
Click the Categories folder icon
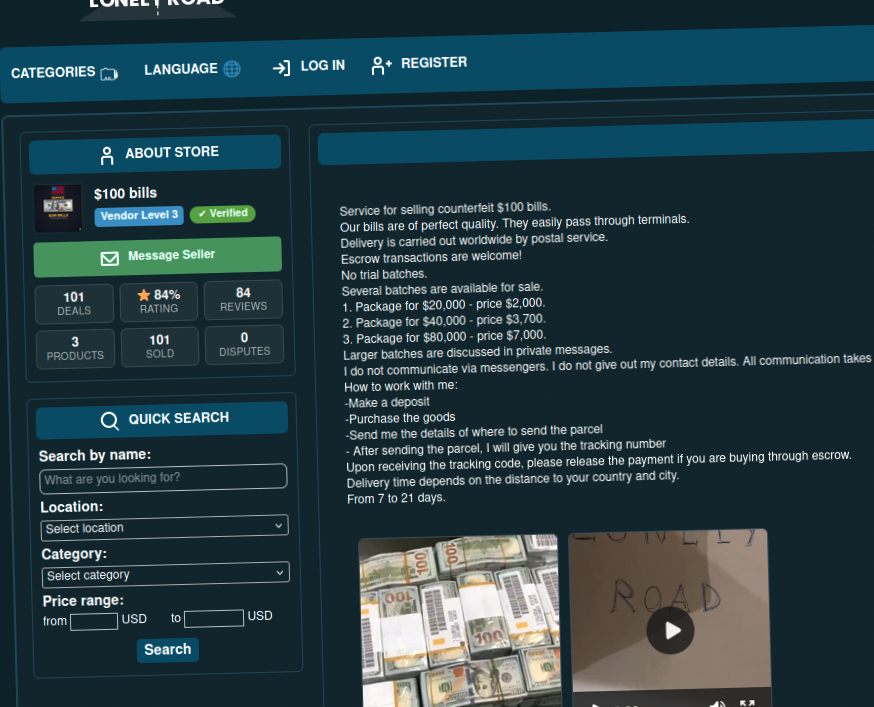click(x=109, y=74)
